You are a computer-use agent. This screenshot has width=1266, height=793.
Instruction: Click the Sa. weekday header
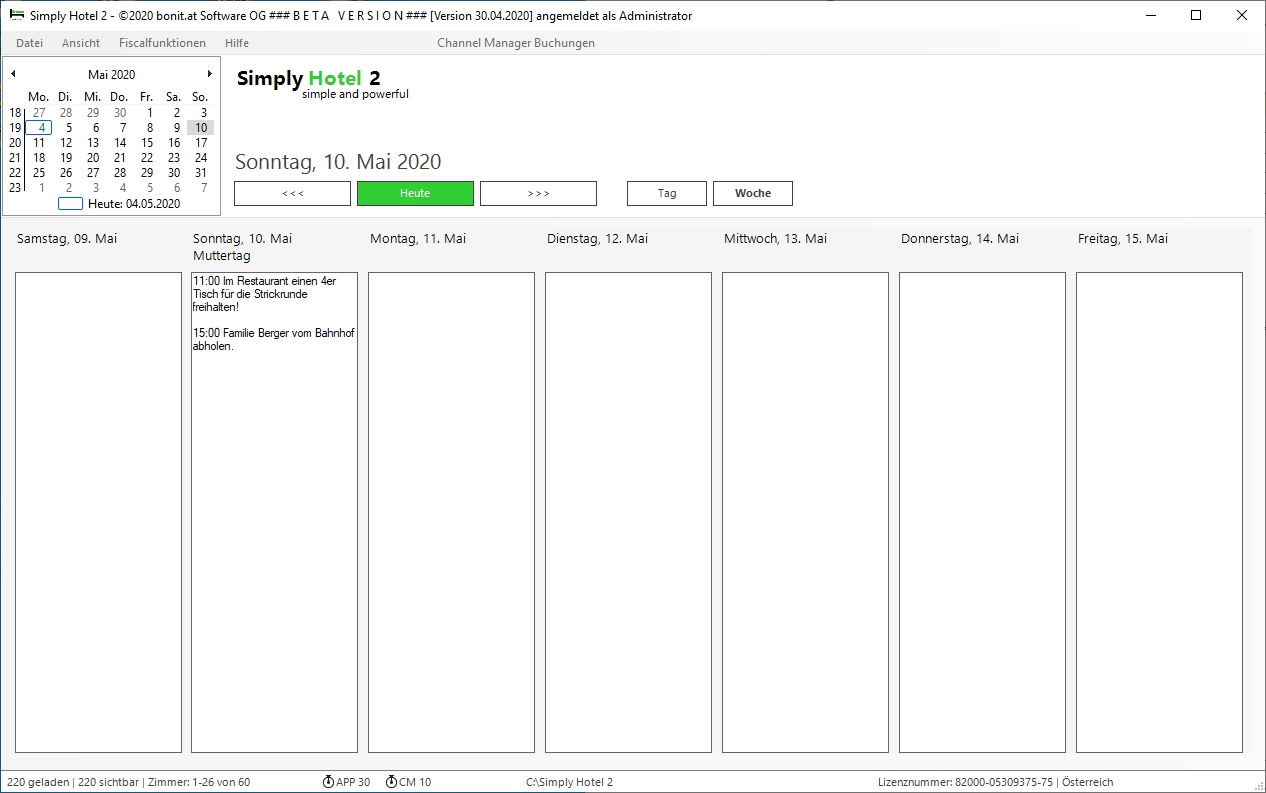pyautogui.click(x=173, y=97)
